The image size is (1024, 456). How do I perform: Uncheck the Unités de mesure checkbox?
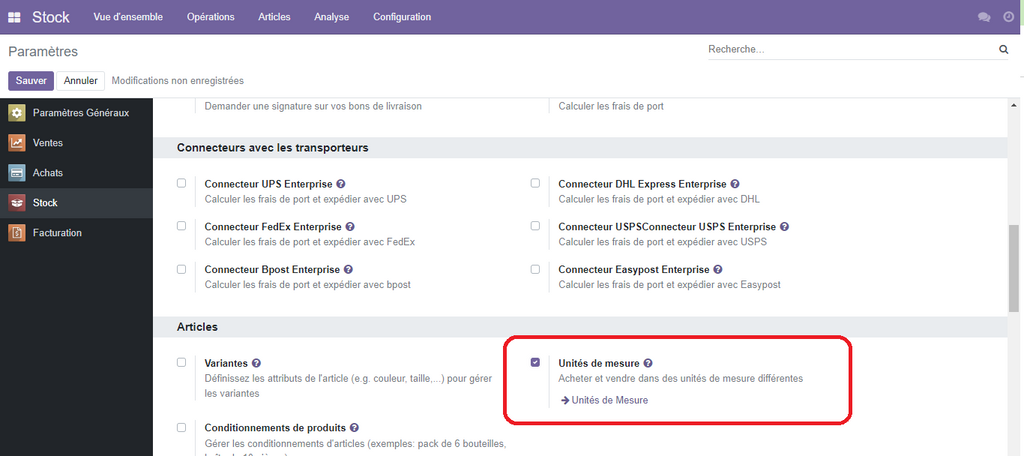tap(535, 362)
